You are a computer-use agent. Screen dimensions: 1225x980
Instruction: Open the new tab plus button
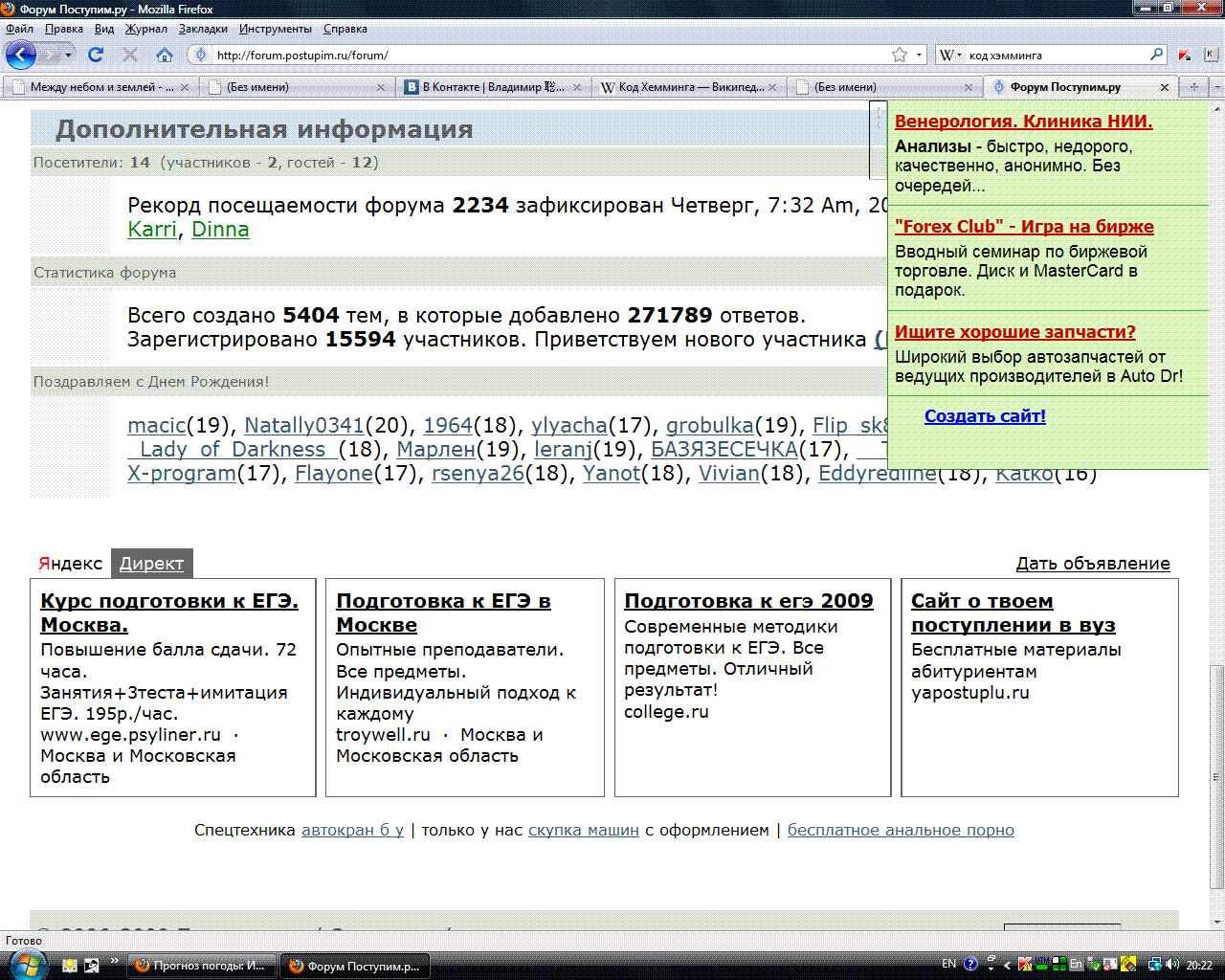[x=1193, y=87]
